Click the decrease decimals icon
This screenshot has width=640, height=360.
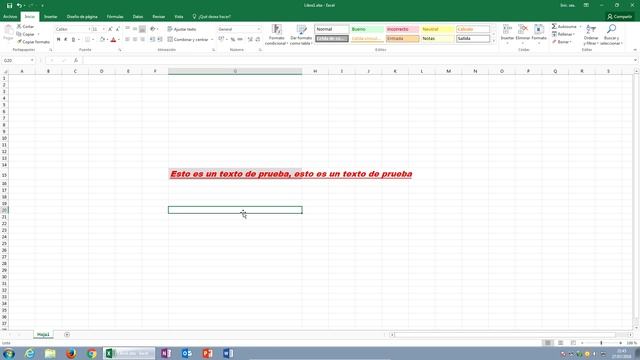tap(258, 40)
